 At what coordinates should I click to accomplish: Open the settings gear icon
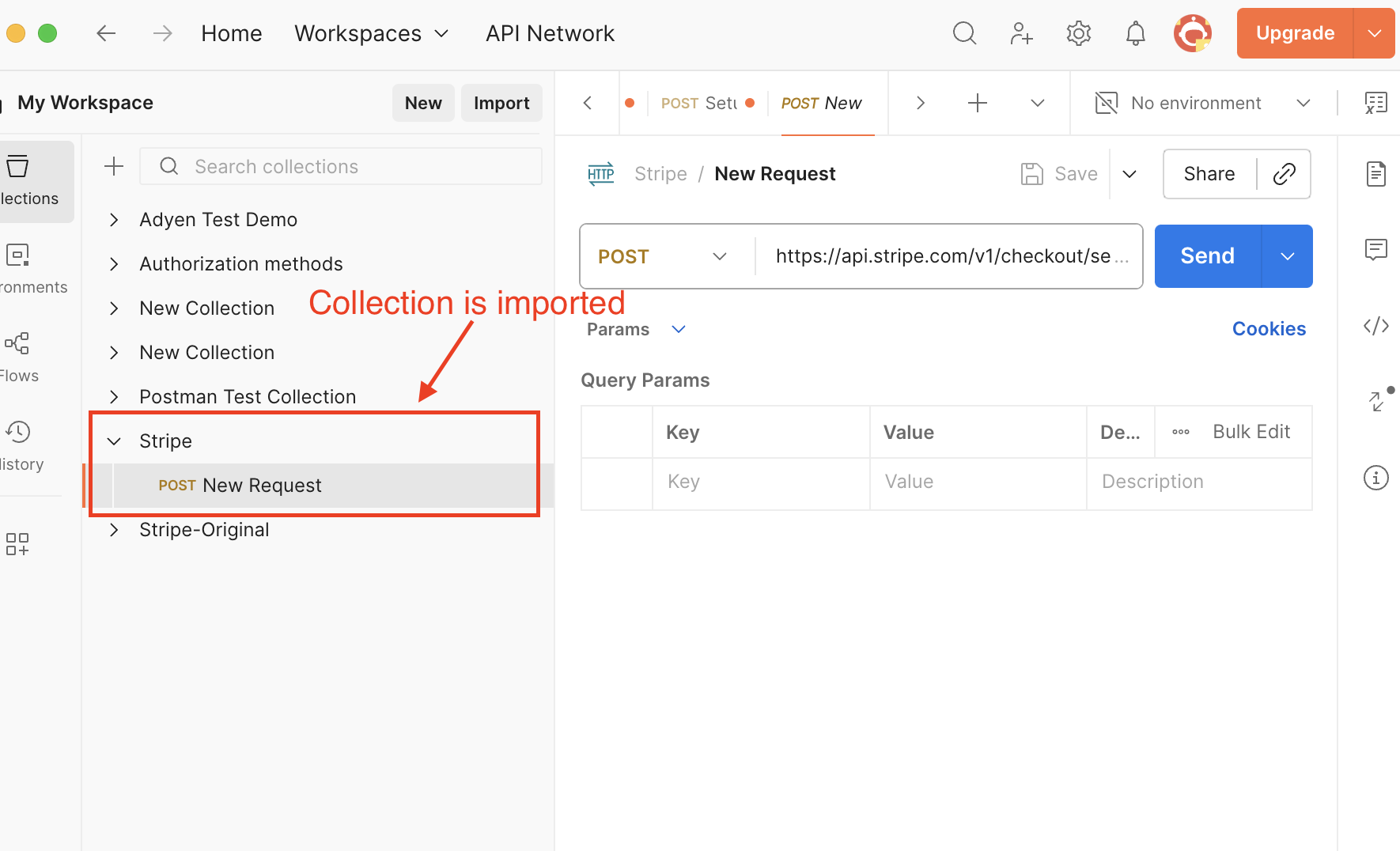coord(1079,33)
